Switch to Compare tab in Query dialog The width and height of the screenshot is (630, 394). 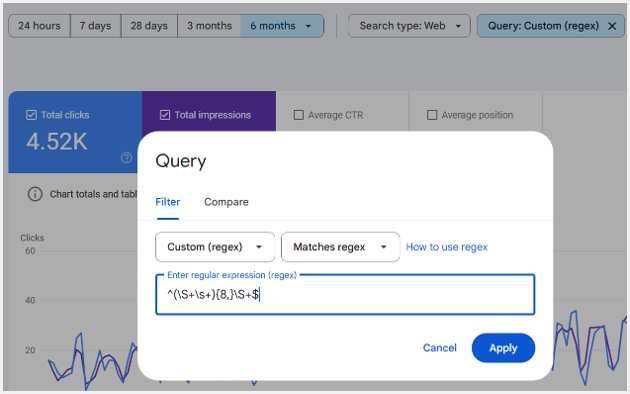tap(226, 202)
